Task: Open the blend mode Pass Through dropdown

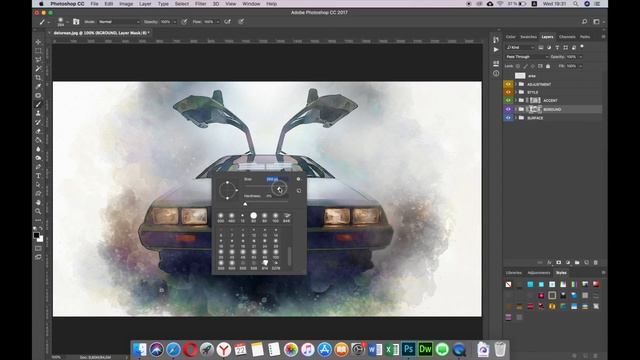Action: [527, 57]
